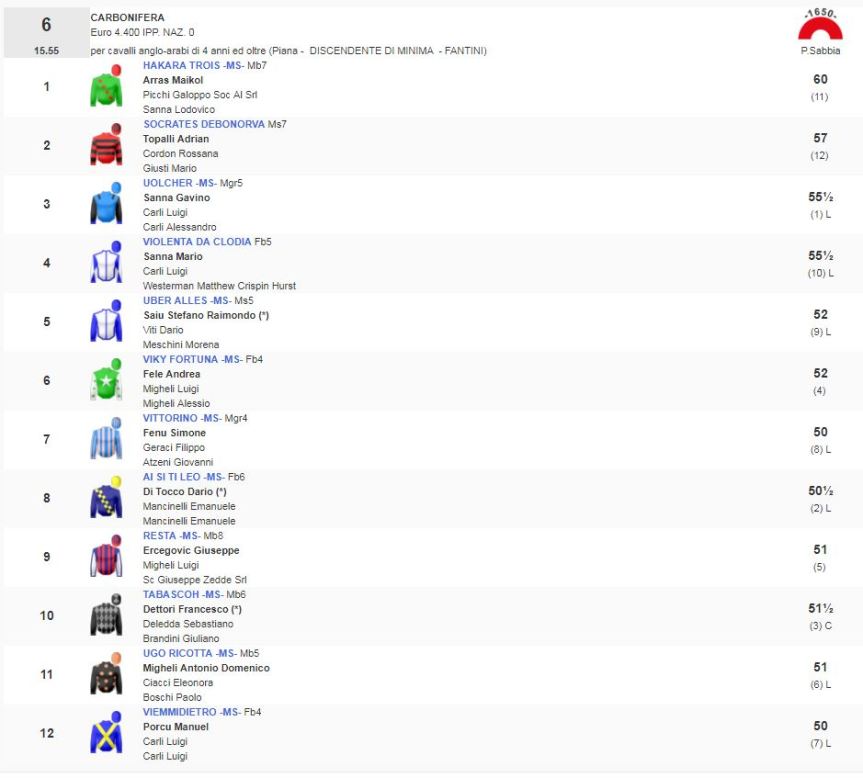Image resolution: width=863 pixels, height=778 pixels.
Task: Click the green jockey silk for Hakara Trois
Action: click(106, 88)
